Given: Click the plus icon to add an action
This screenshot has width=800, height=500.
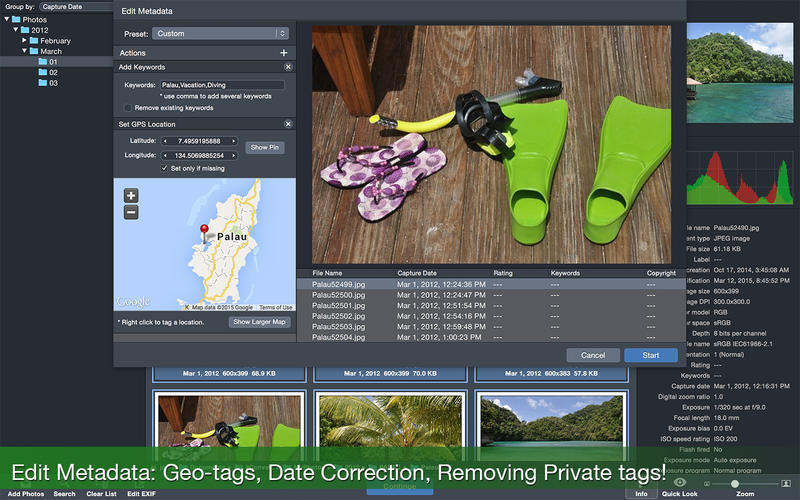Looking at the screenshot, I should (284, 53).
